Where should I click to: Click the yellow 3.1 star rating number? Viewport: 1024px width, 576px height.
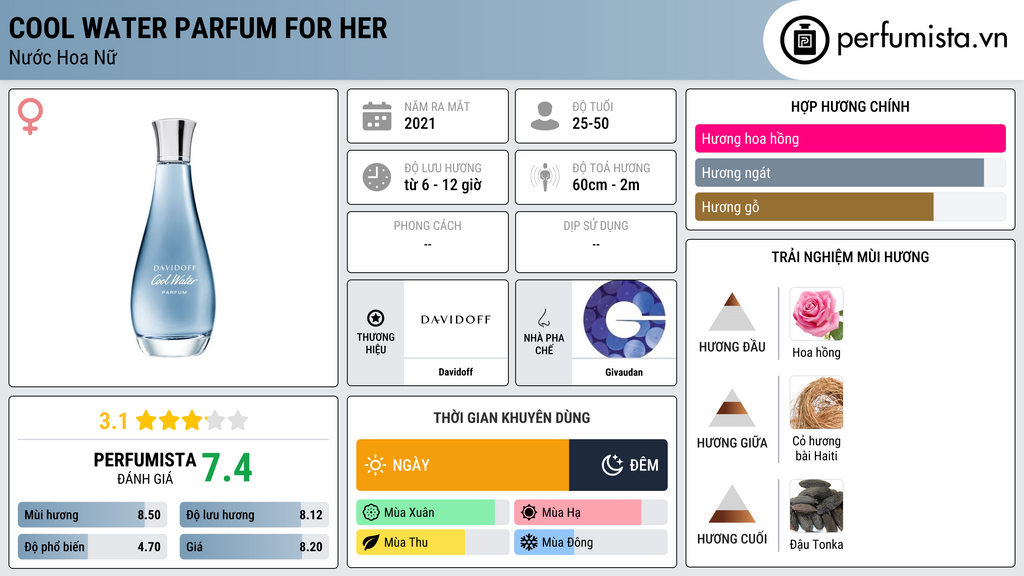click(113, 421)
